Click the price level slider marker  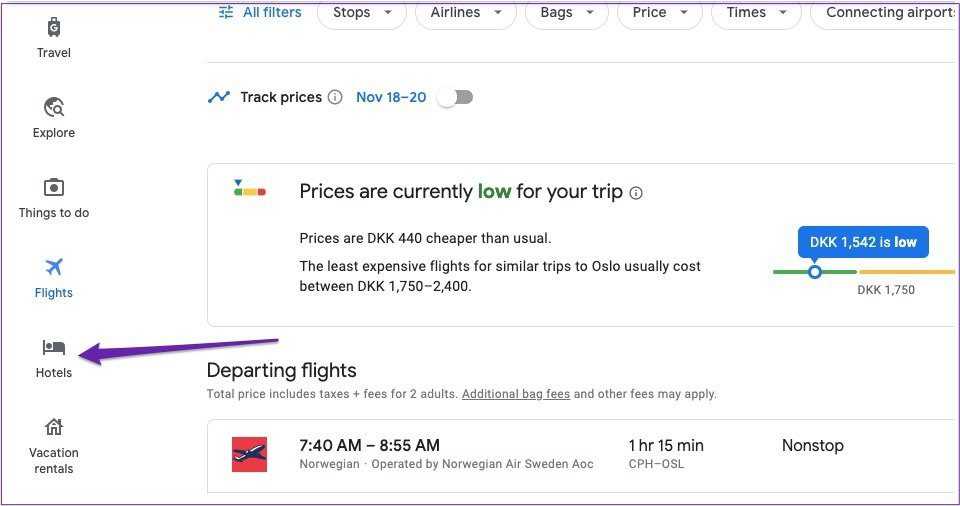pyautogui.click(x=815, y=271)
